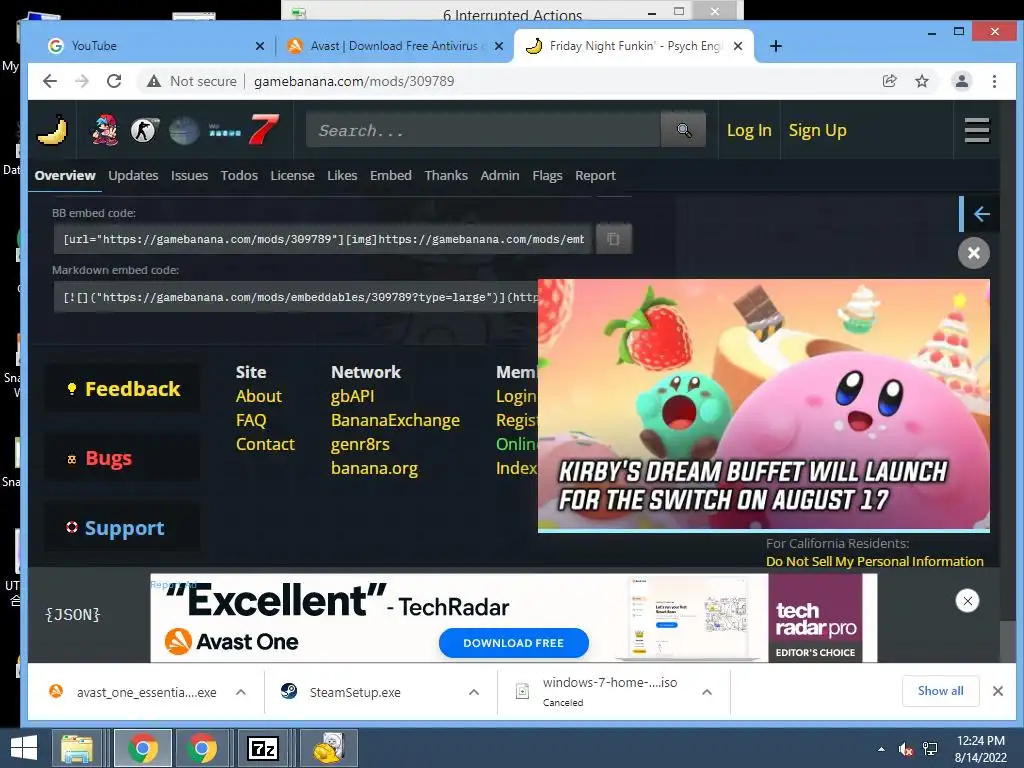Open the Embed tab
The width and height of the screenshot is (1024, 768).
(x=391, y=176)
